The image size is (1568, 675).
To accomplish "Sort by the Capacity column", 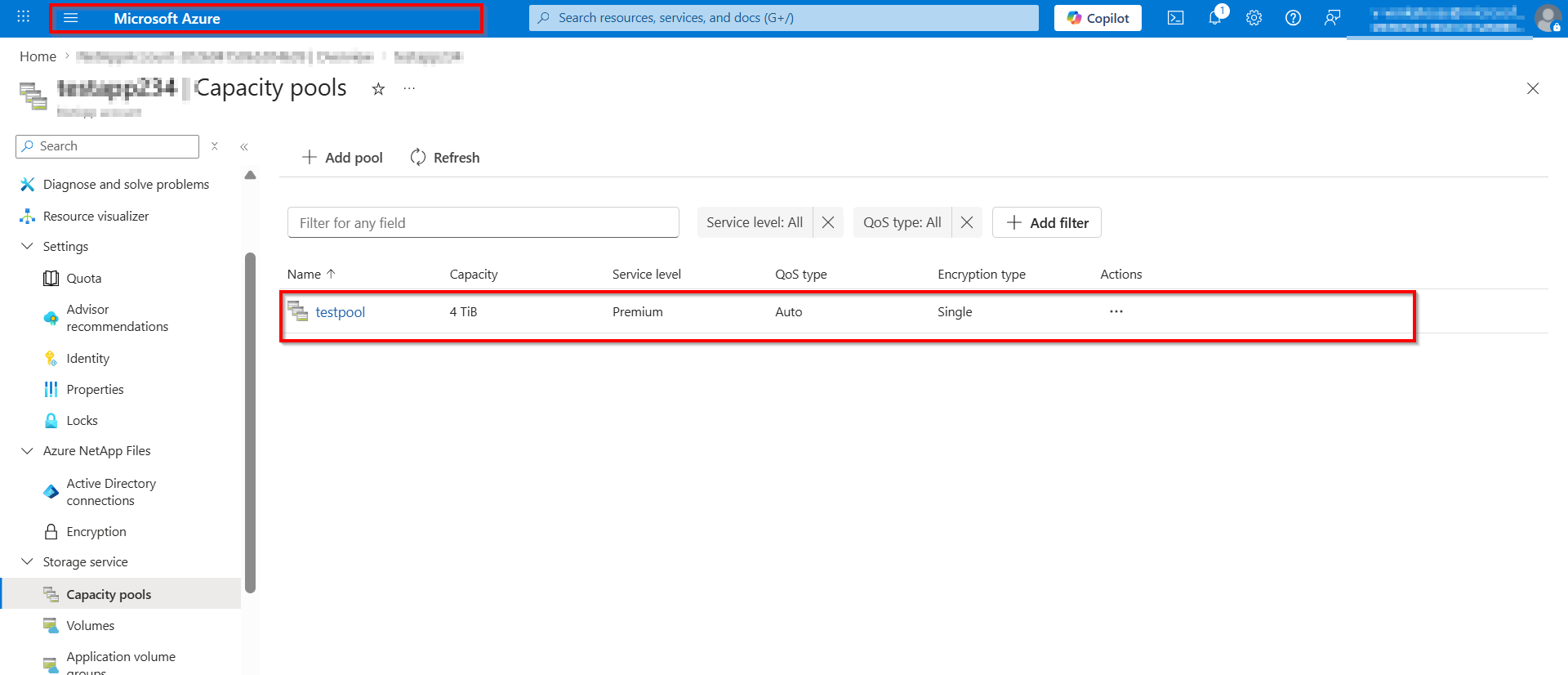I will (474, 275).
